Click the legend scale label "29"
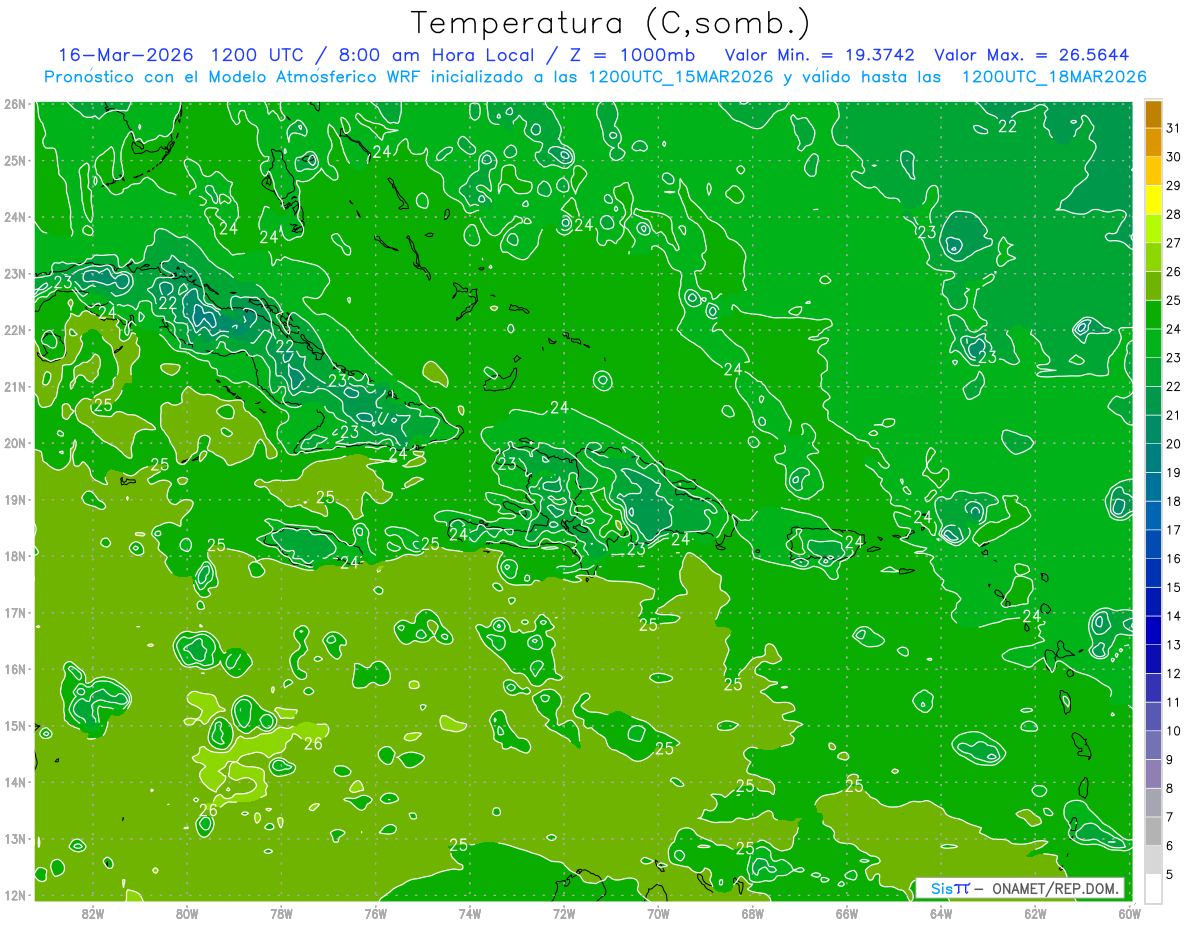Viewport: 1200px width, 927px height. click(x=1173, y=186)
